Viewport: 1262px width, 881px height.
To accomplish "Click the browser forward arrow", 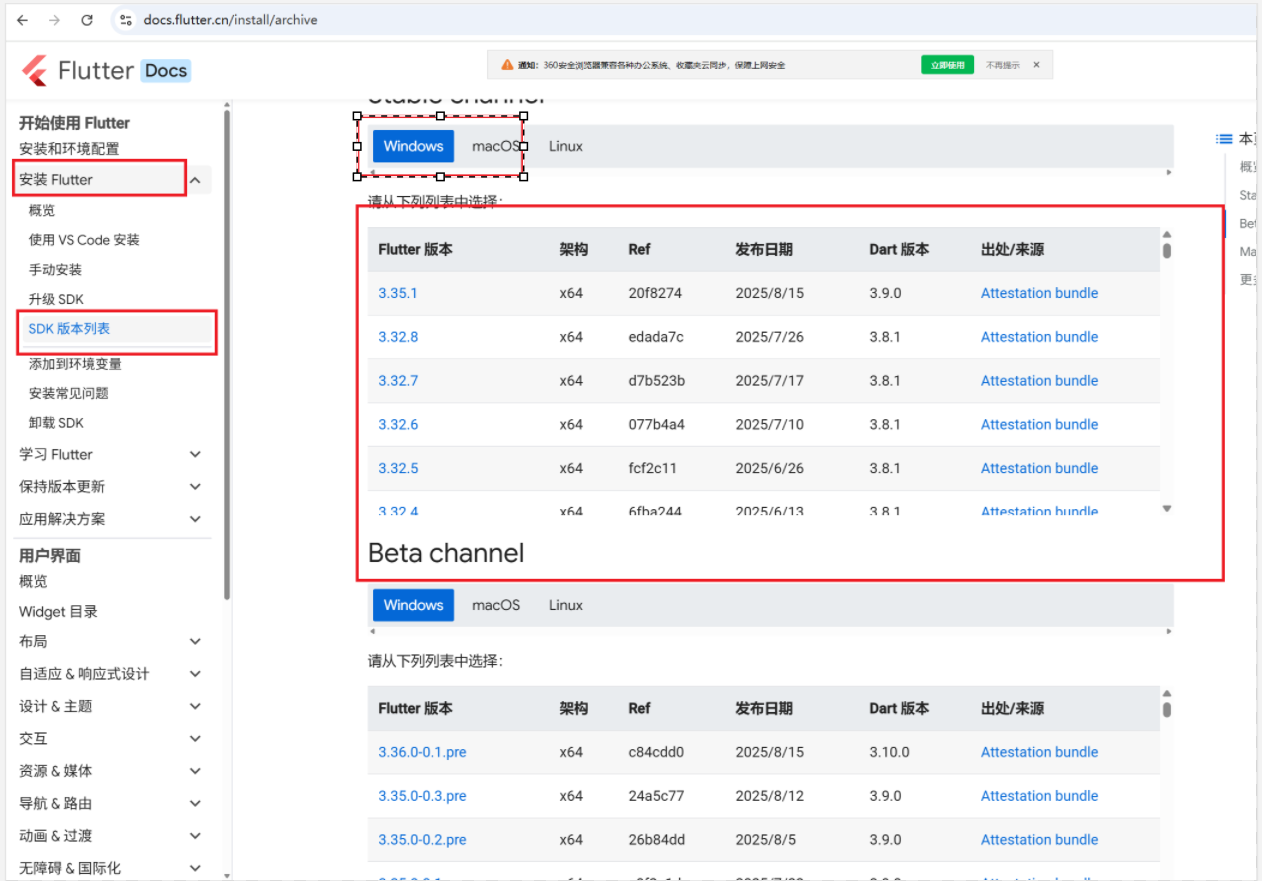I will (x=54, y=20).
